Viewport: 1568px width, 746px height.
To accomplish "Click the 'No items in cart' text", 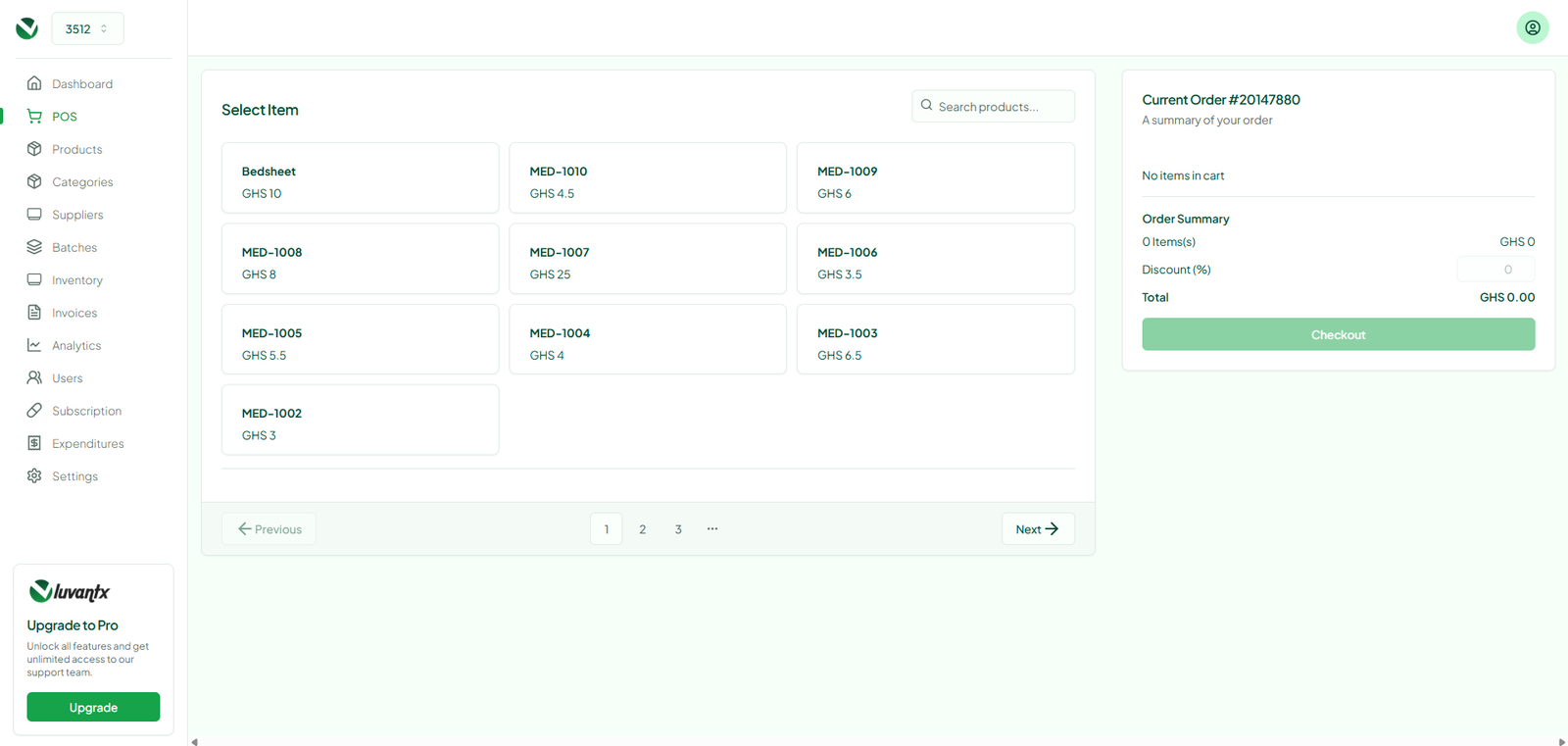I will coord(1183,175).
